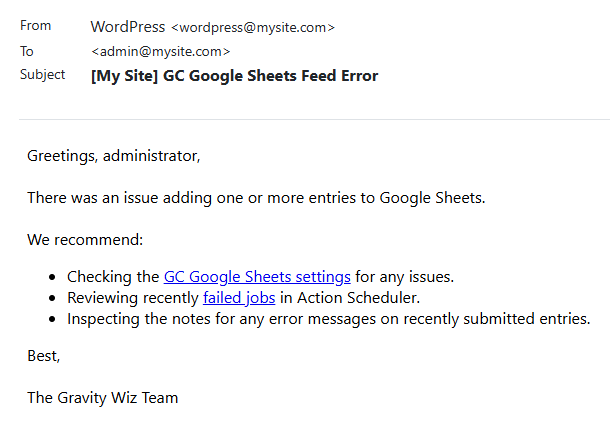Click the To label
Screen dimensions: 610x427
(27, 51)
